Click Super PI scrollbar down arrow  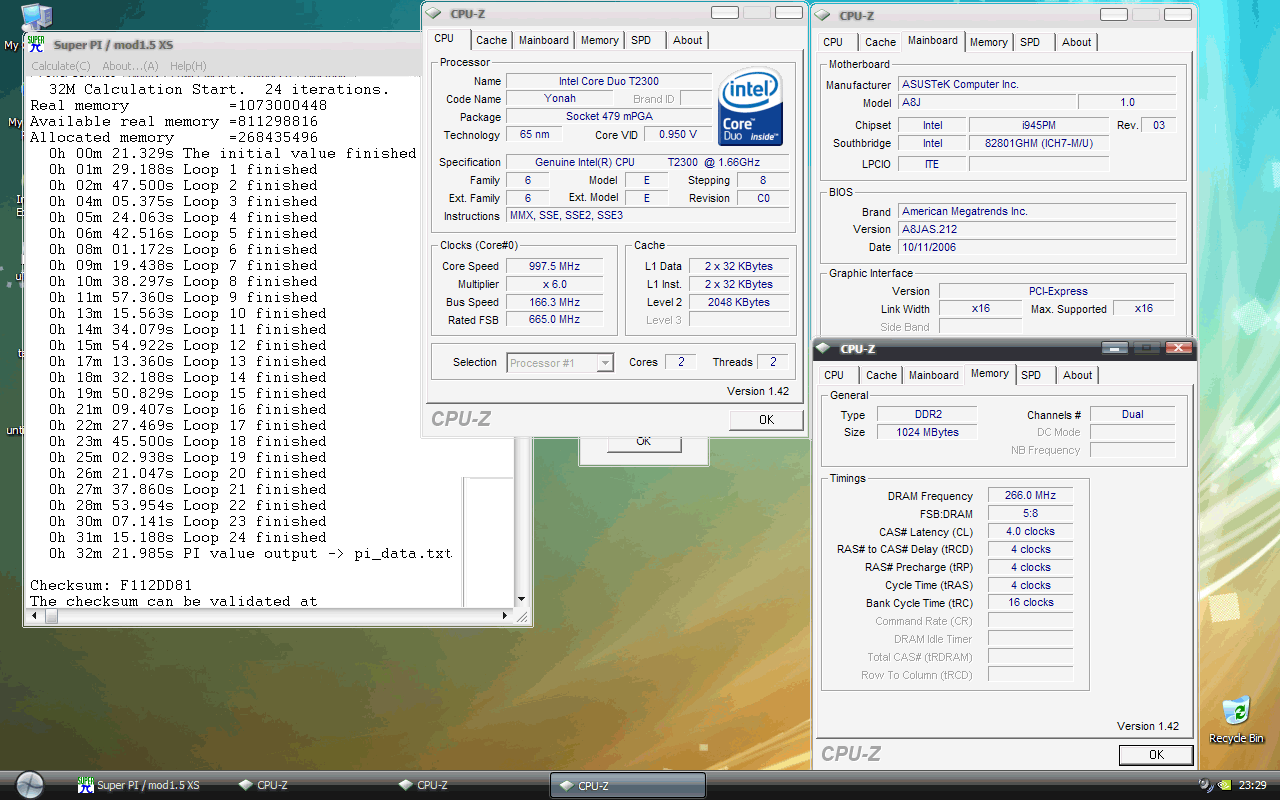(520, 600)
